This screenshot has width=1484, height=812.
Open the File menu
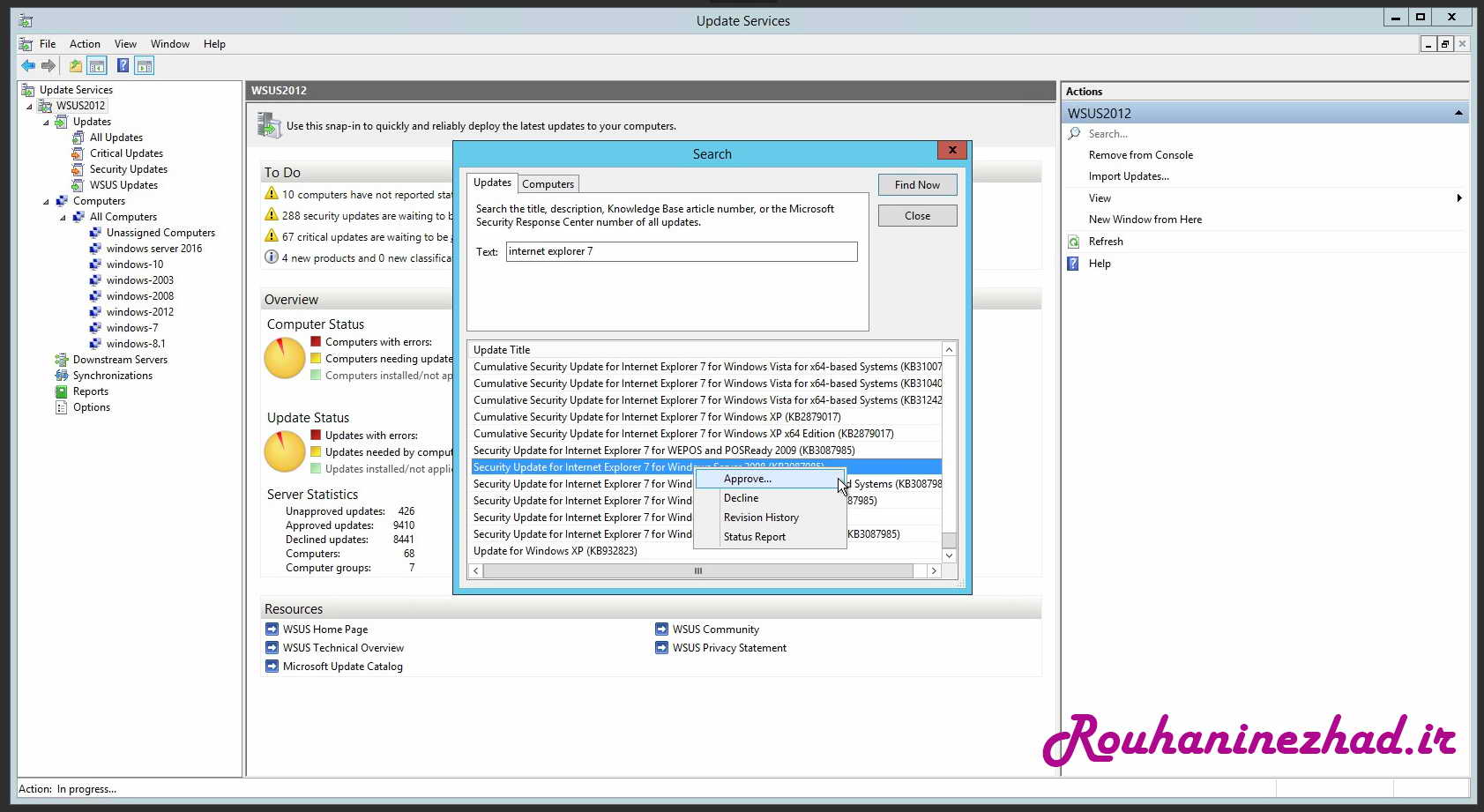pos(48,44)
